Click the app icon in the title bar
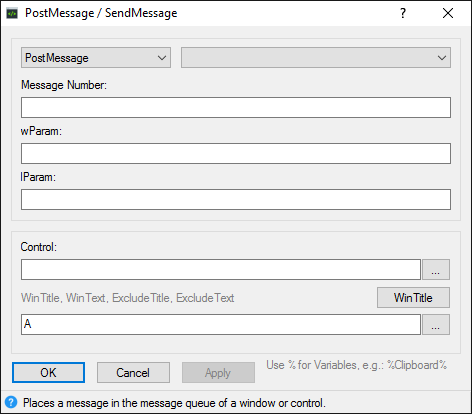The height and width of the screenshot is (414, 472). point(12,14)
